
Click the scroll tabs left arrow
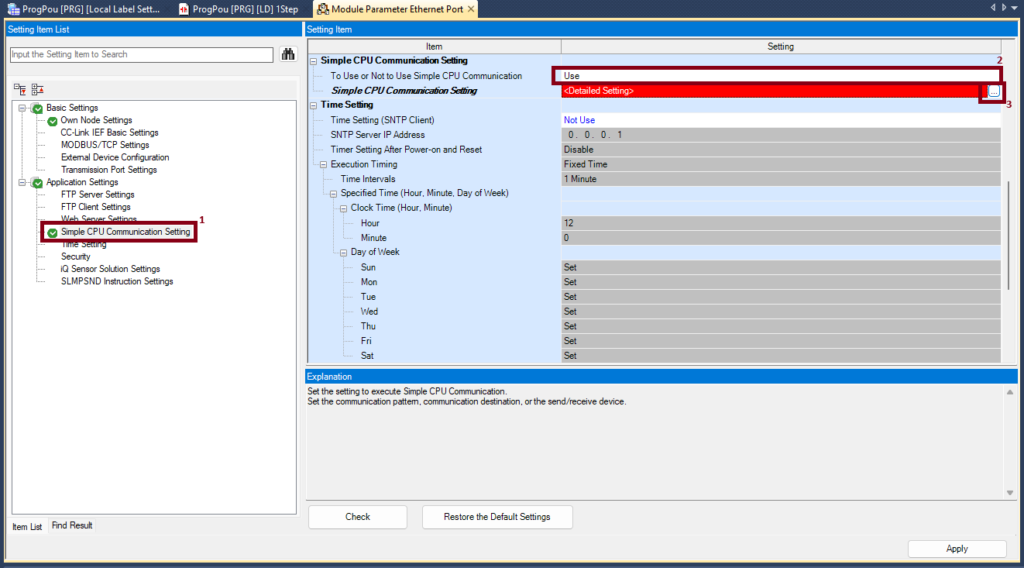tap(992, 8)
